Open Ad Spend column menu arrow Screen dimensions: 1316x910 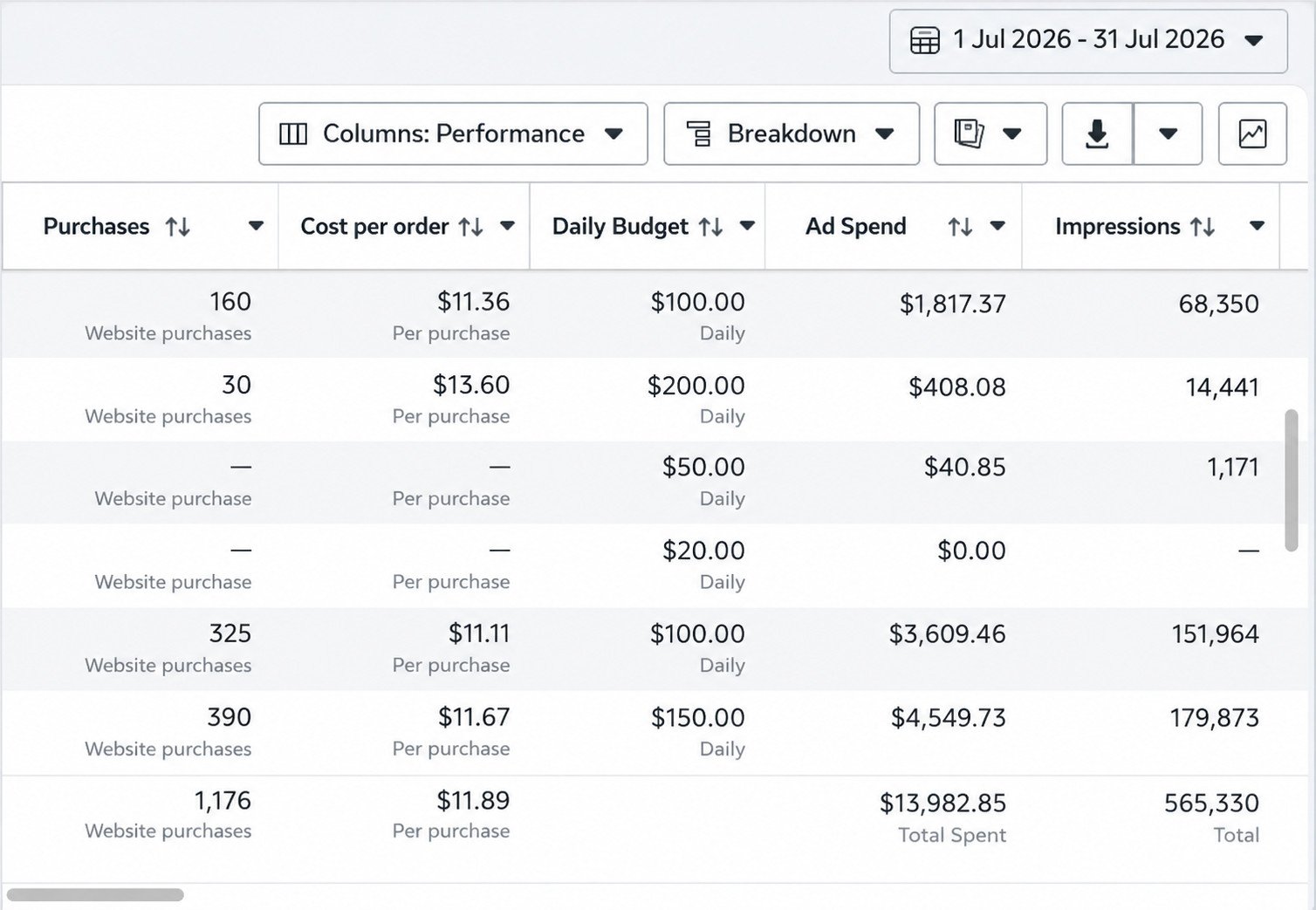(x=997, y=226)
